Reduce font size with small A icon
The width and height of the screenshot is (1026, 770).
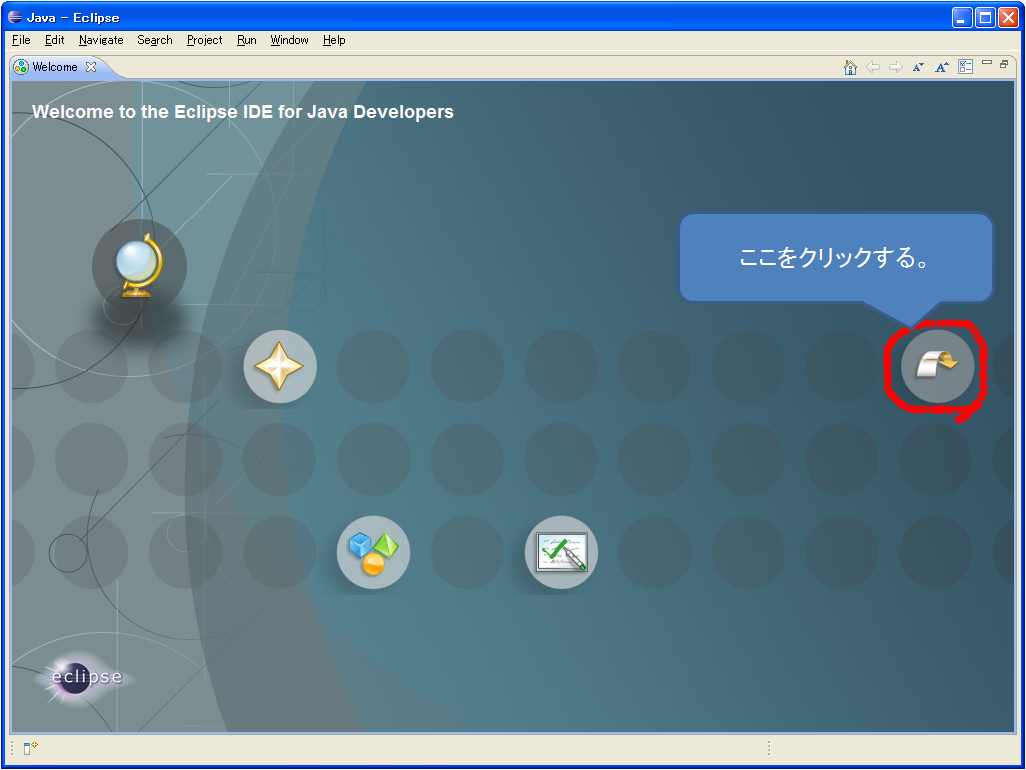[919, 67]
